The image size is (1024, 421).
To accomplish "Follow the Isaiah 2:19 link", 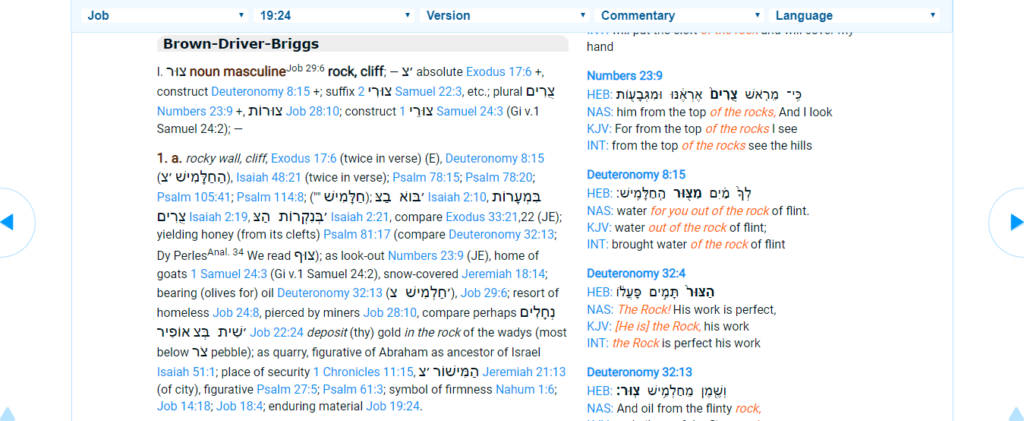I will point(219,217).
